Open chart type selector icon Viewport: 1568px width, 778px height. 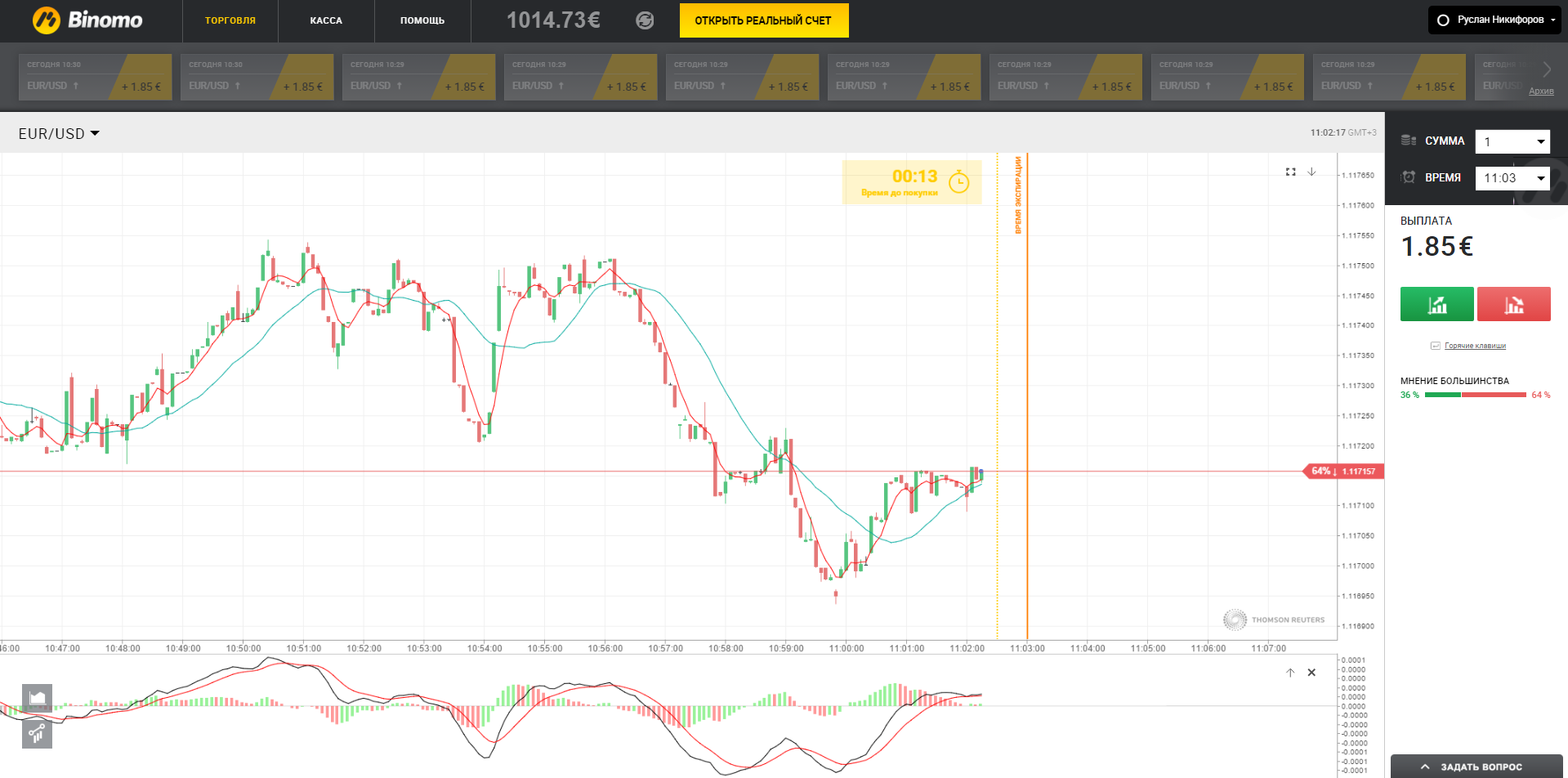[37, 699]
